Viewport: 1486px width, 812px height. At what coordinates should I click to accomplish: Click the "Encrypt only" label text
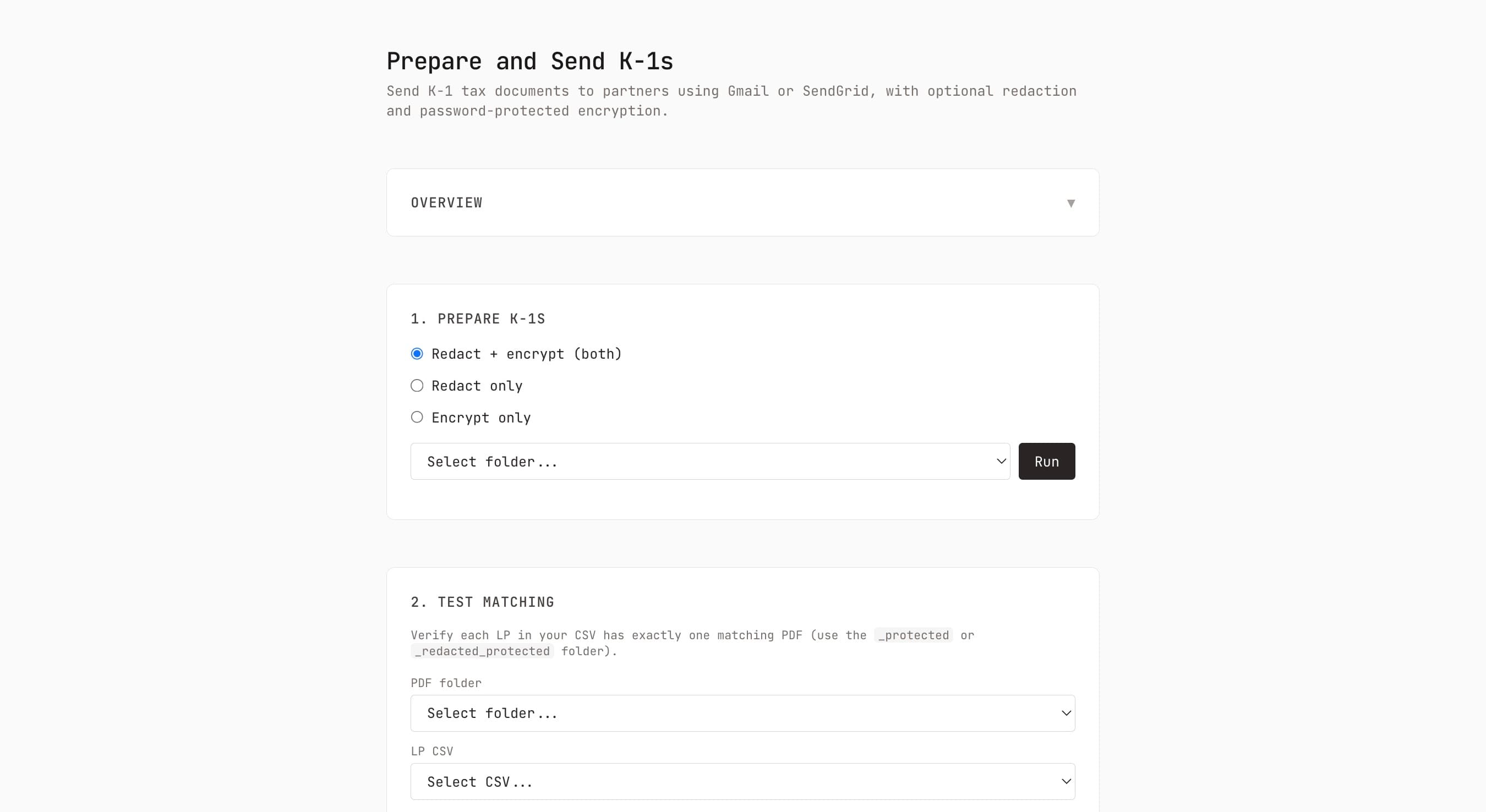[x=480, y=418]
